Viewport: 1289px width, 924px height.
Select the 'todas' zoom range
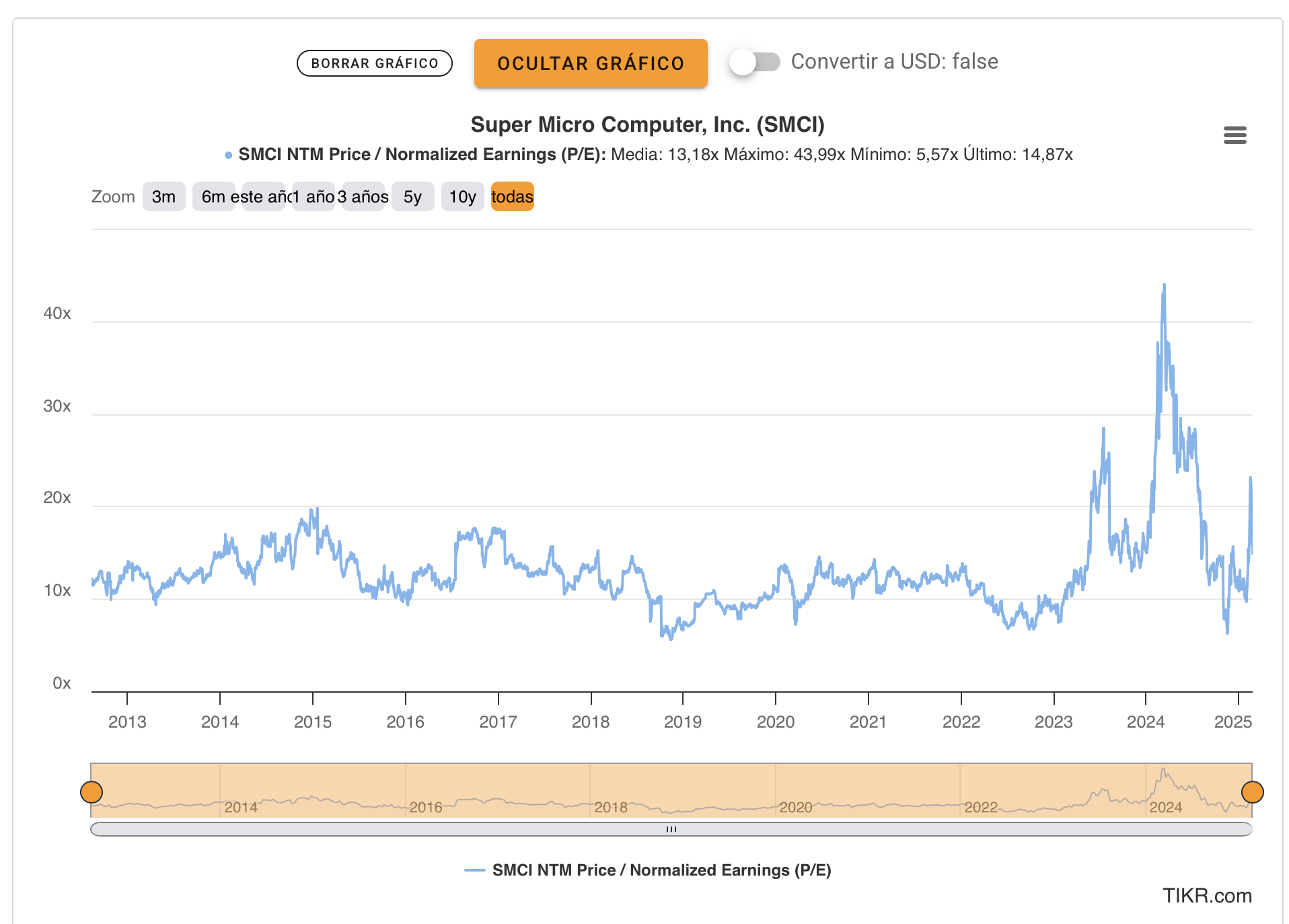(512, 196)
